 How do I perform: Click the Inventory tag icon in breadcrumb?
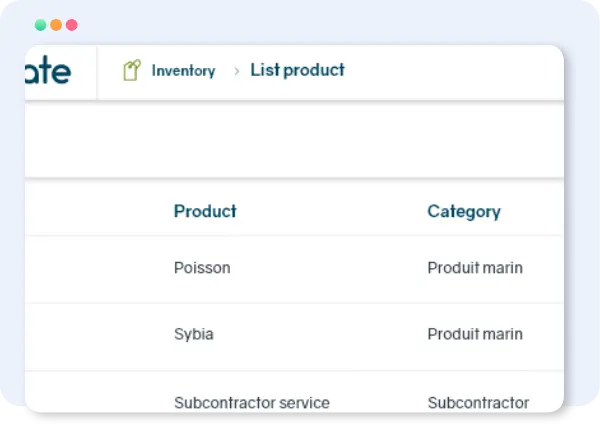click(131, 71)
